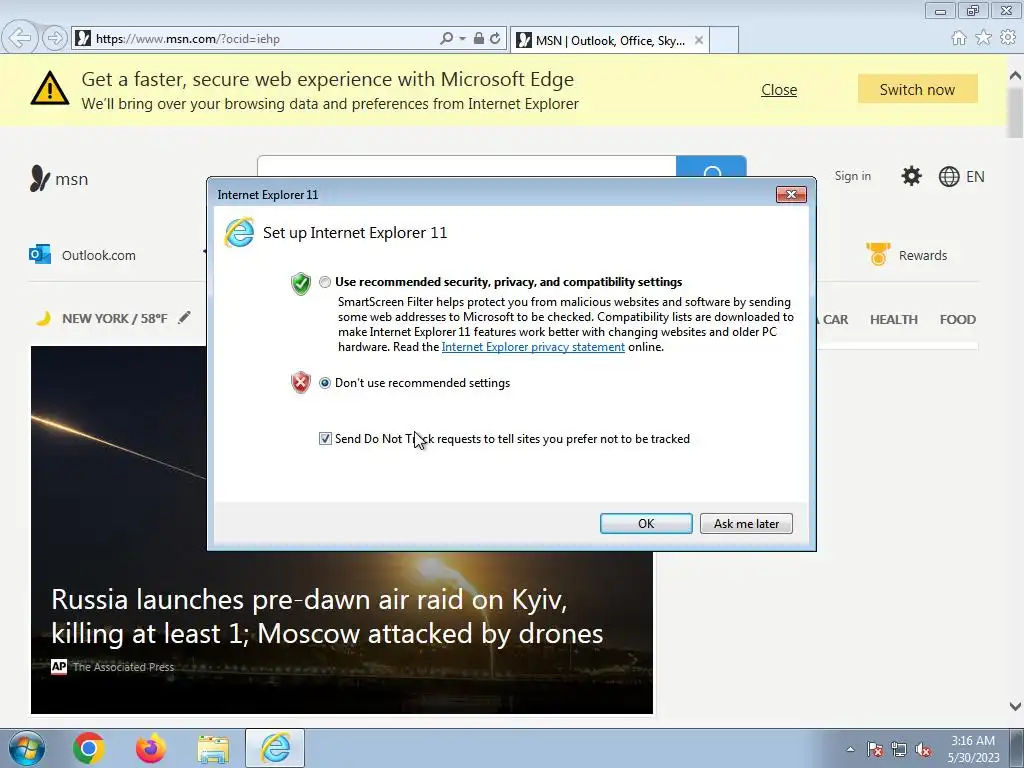
Task: Click the address bar URL field
Action: coord(261,39)
